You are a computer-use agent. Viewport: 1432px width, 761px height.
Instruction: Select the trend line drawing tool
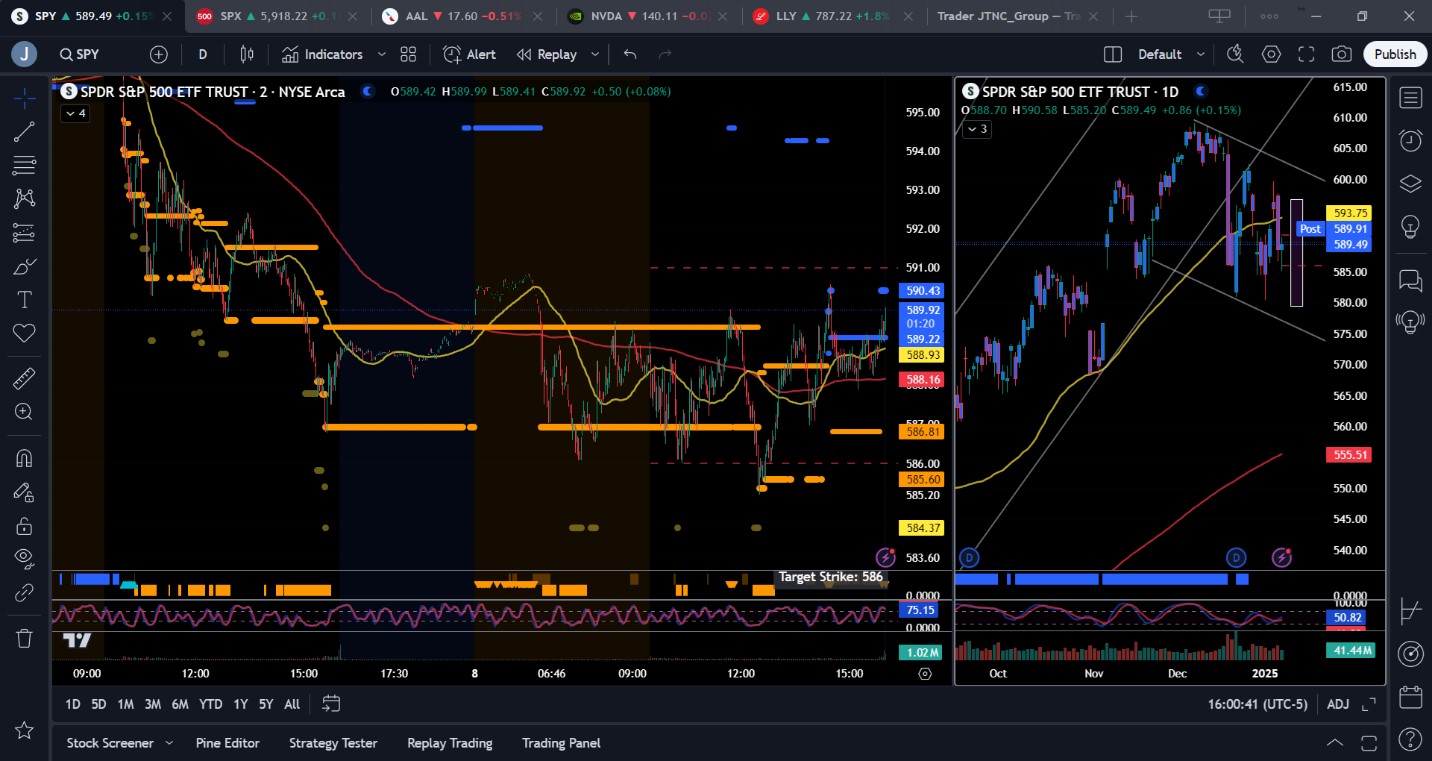24,131
